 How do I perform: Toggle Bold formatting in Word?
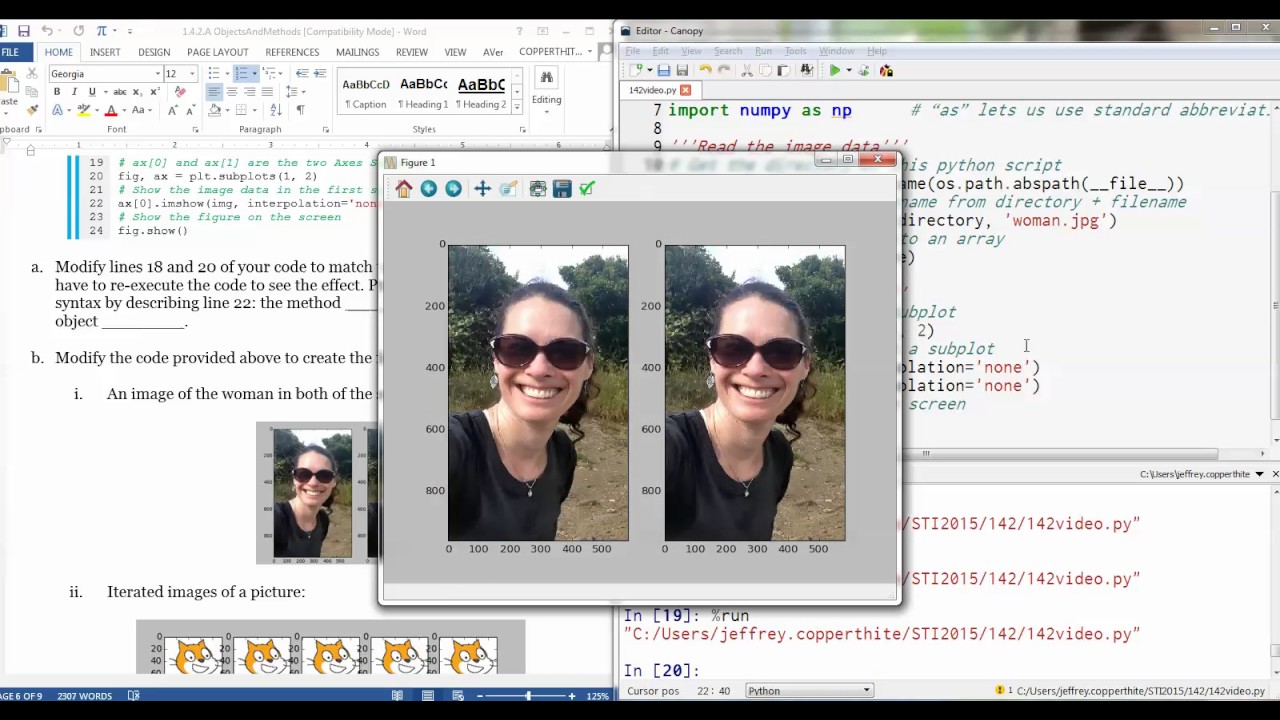click(57, 92)
